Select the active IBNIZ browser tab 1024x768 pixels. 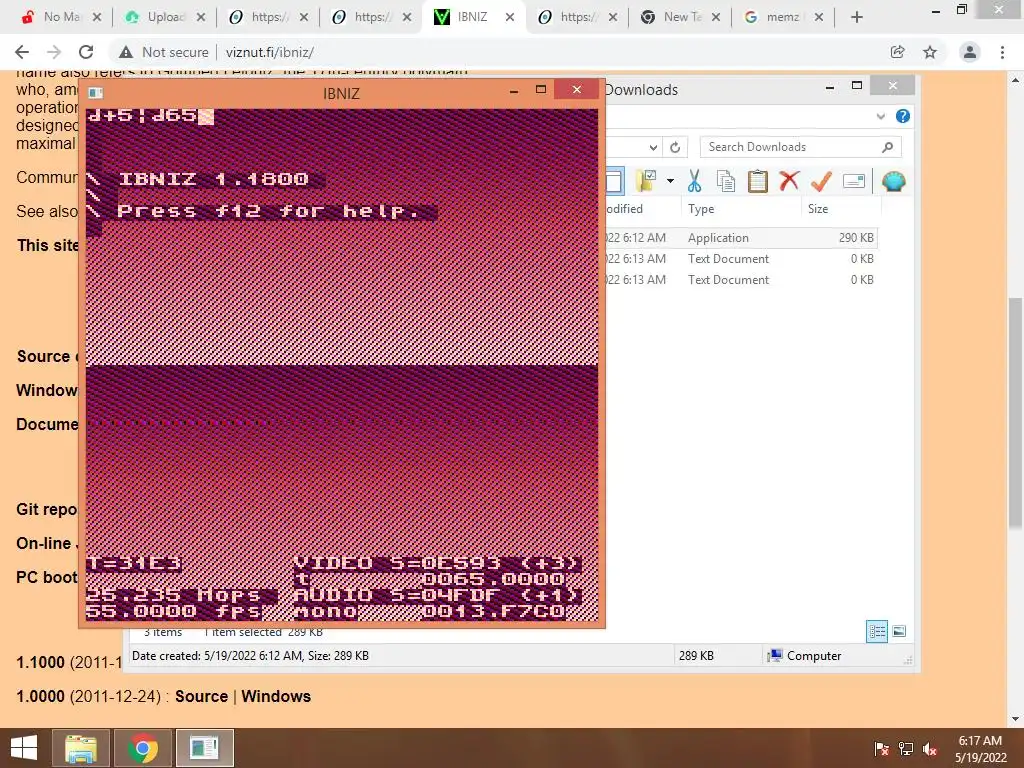coord(472,17)
